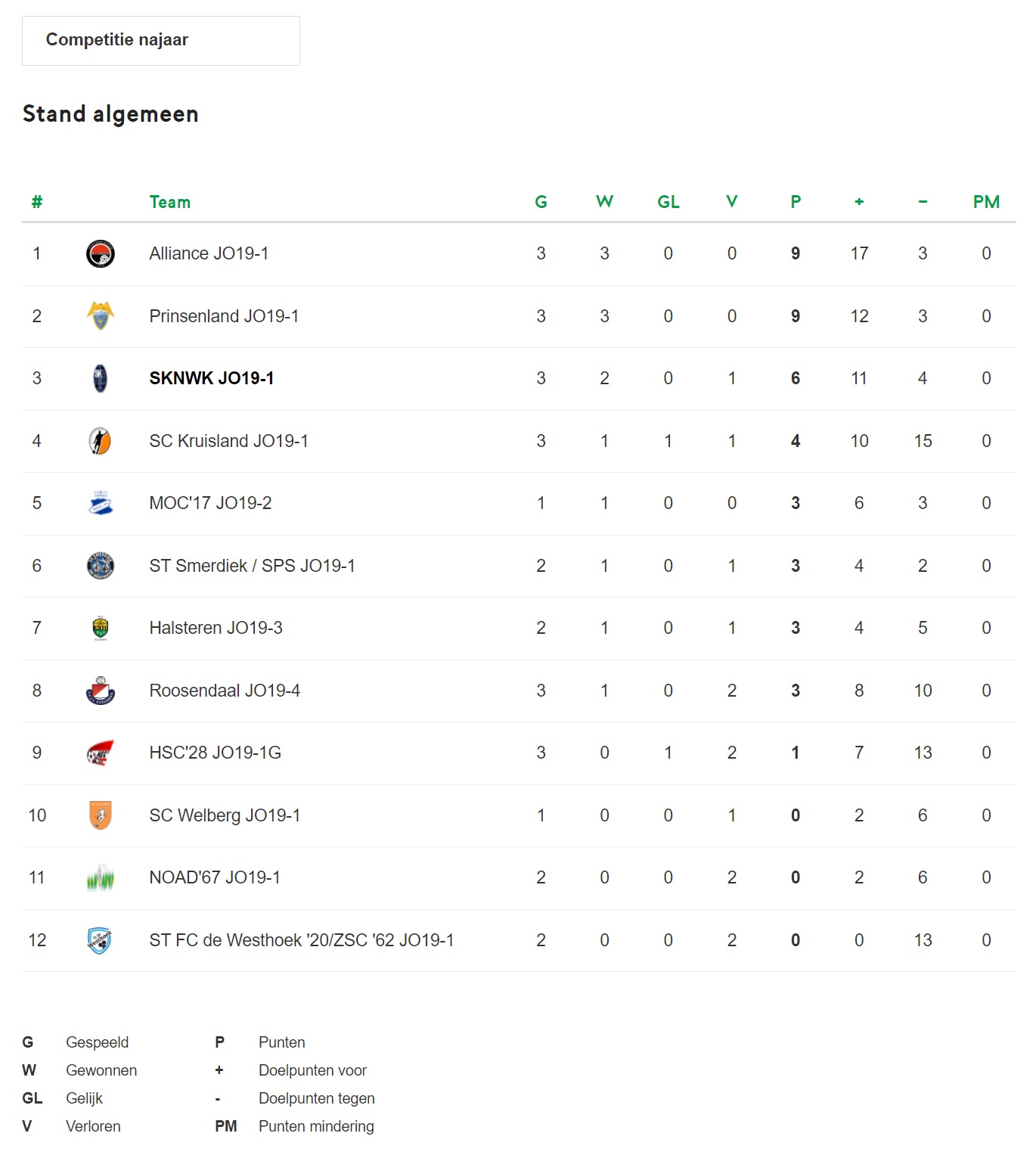The width and height of the screenshot is (1036, 1155).
Task: Click the NOAD'67 JO19-1 green logo
Action: 101,877
